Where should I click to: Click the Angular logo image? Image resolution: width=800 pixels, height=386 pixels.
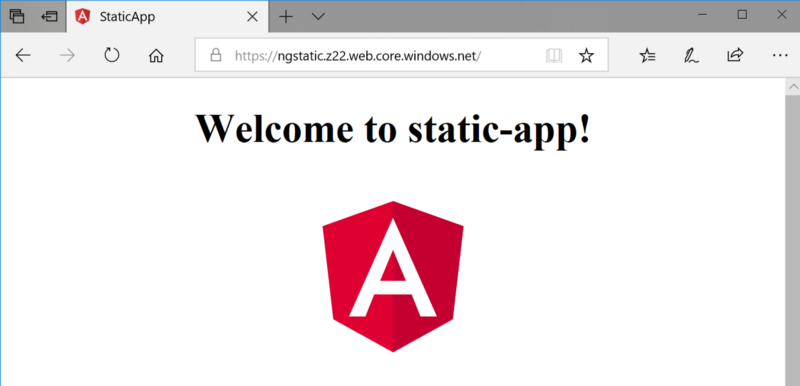393,276
